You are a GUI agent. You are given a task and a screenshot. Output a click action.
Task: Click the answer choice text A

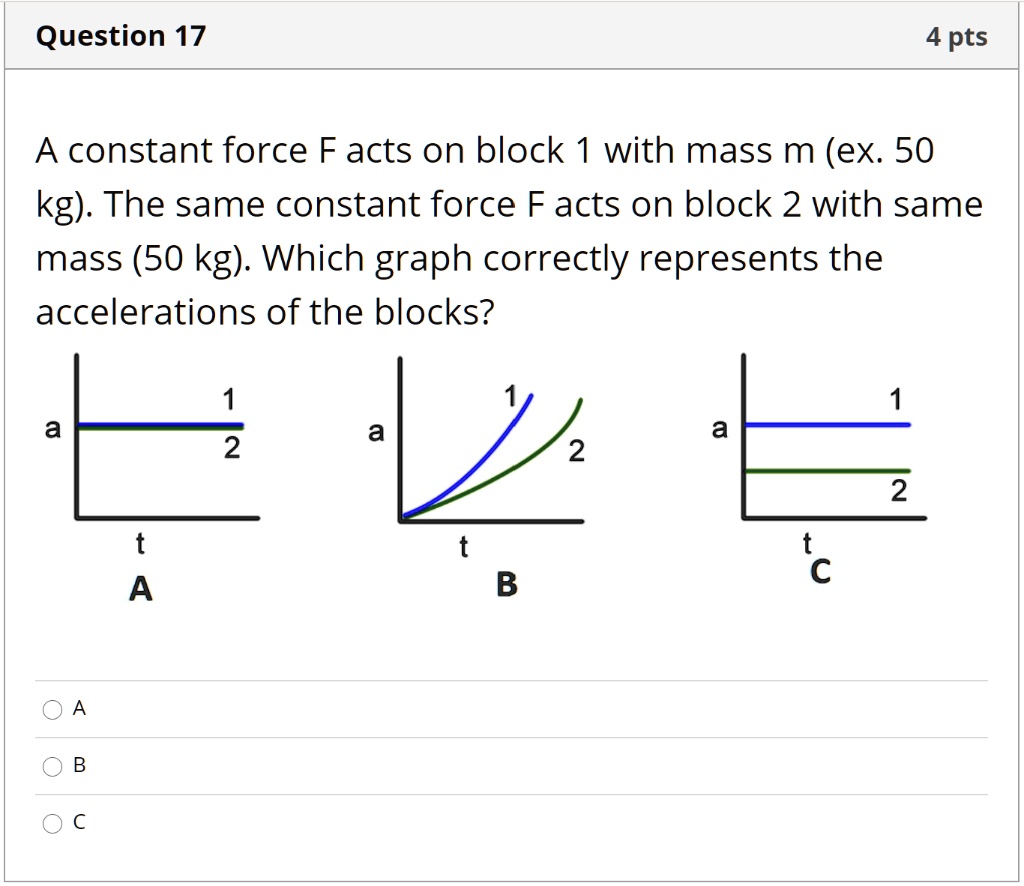pos(78,708)
